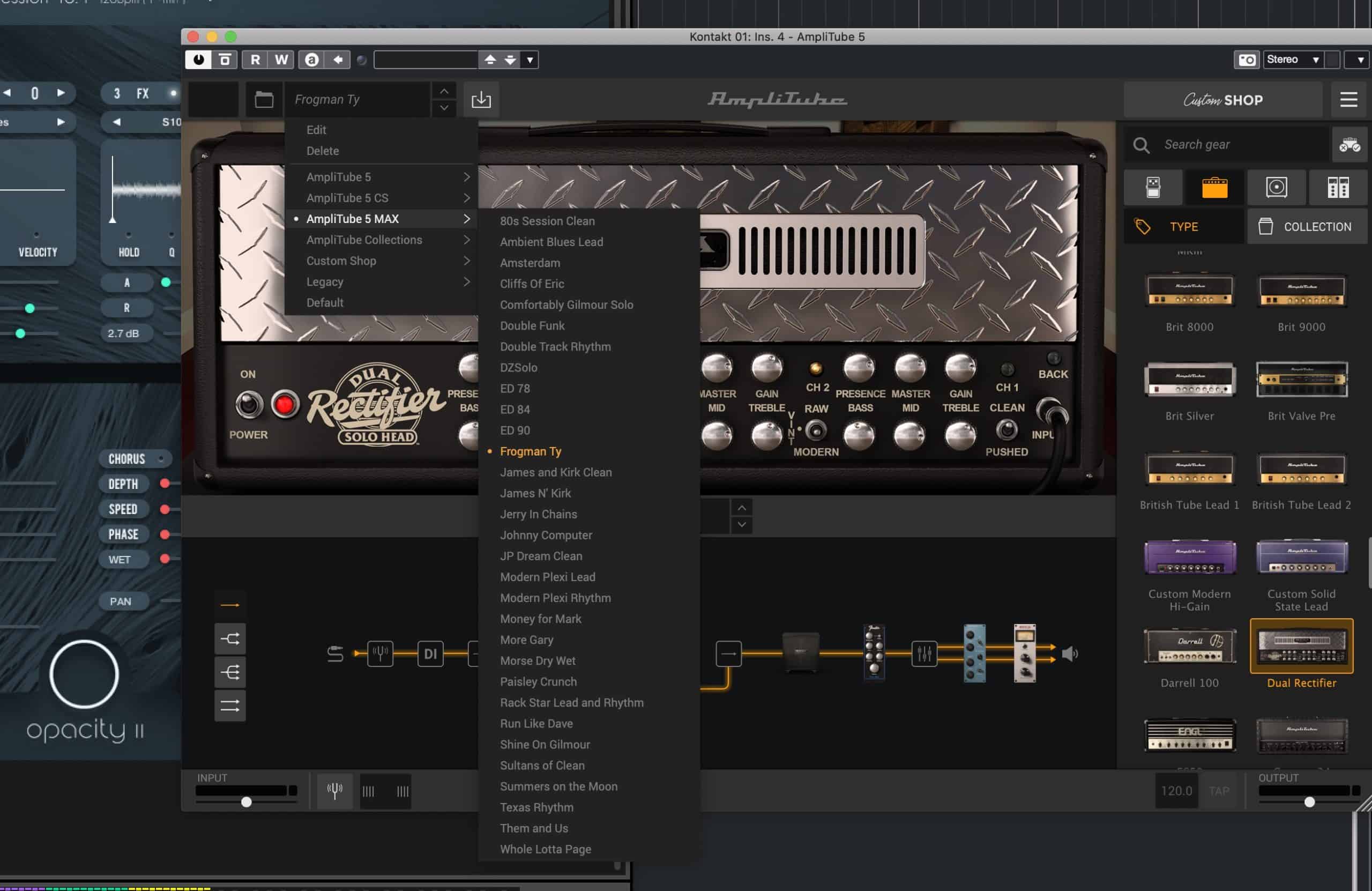Screen dimensions: 1372x891
Task: Open the AmpliTube preset folder browser
Action: pyautogui.click(x=264, y=100)
